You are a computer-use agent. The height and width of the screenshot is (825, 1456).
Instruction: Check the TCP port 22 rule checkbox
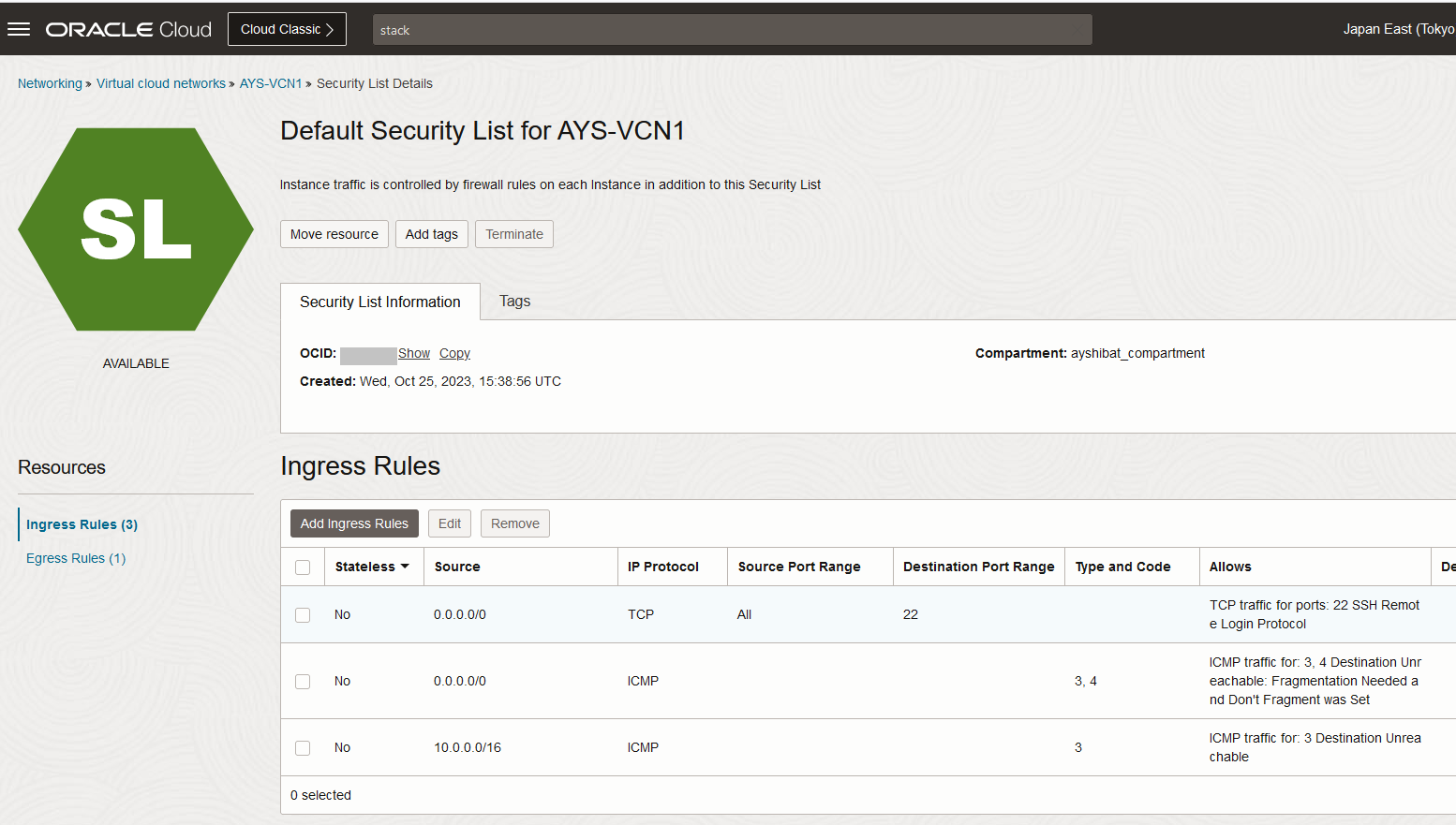[x=303, y=615]
